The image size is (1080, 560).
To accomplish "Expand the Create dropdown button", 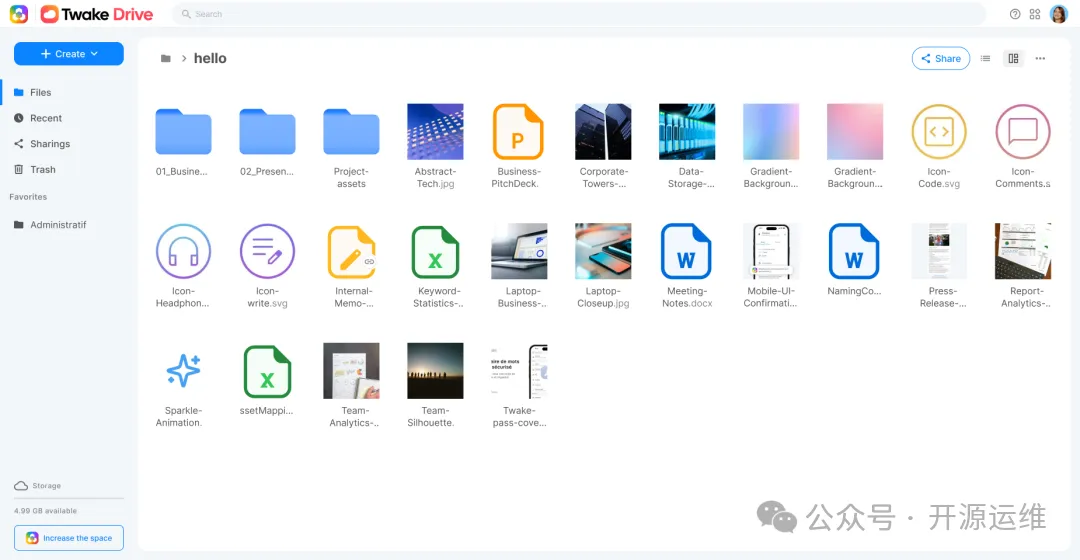I will (x=69, y=54).
